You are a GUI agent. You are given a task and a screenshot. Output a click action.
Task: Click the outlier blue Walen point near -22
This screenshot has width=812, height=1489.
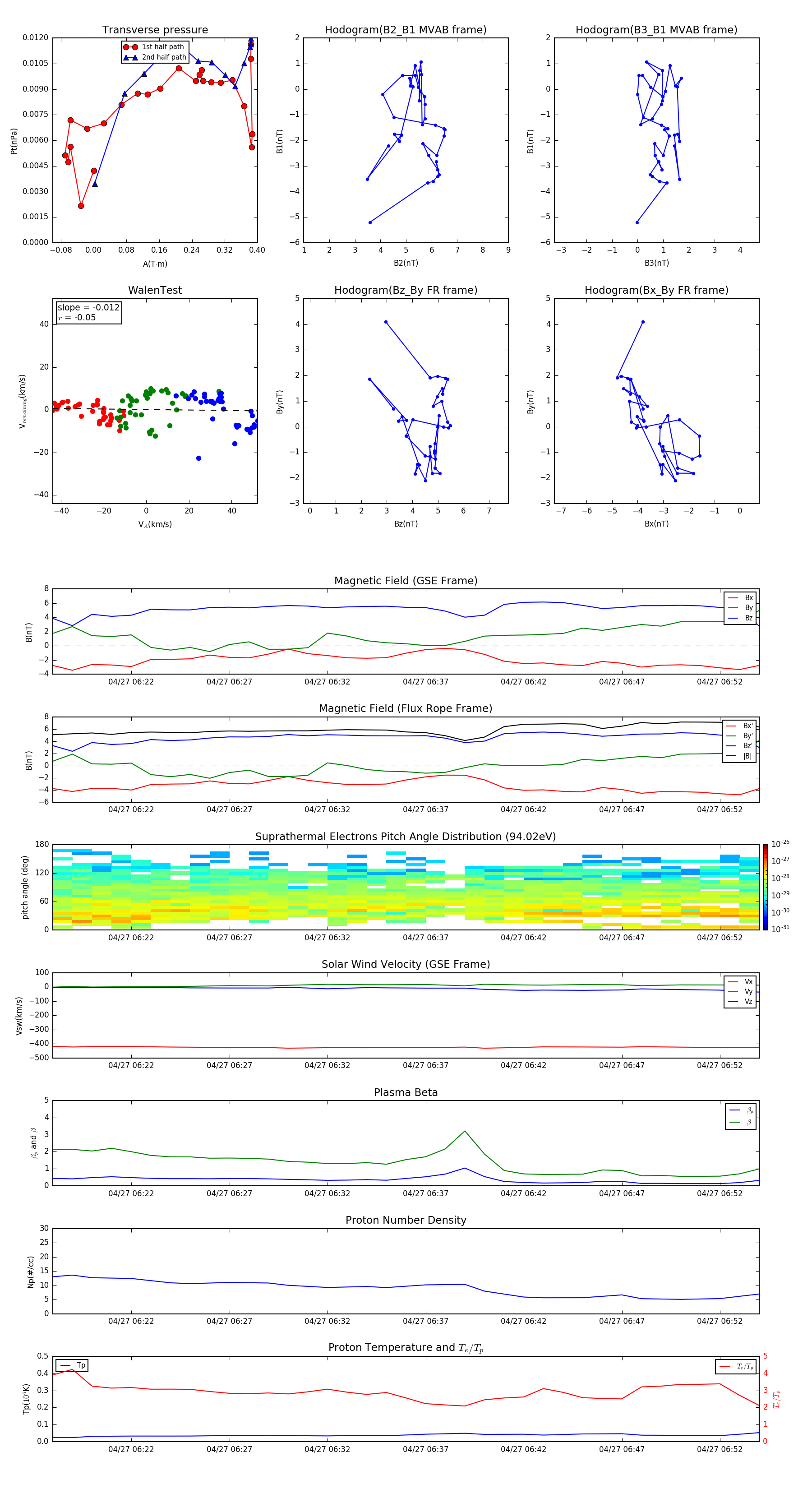coord(198,458)
